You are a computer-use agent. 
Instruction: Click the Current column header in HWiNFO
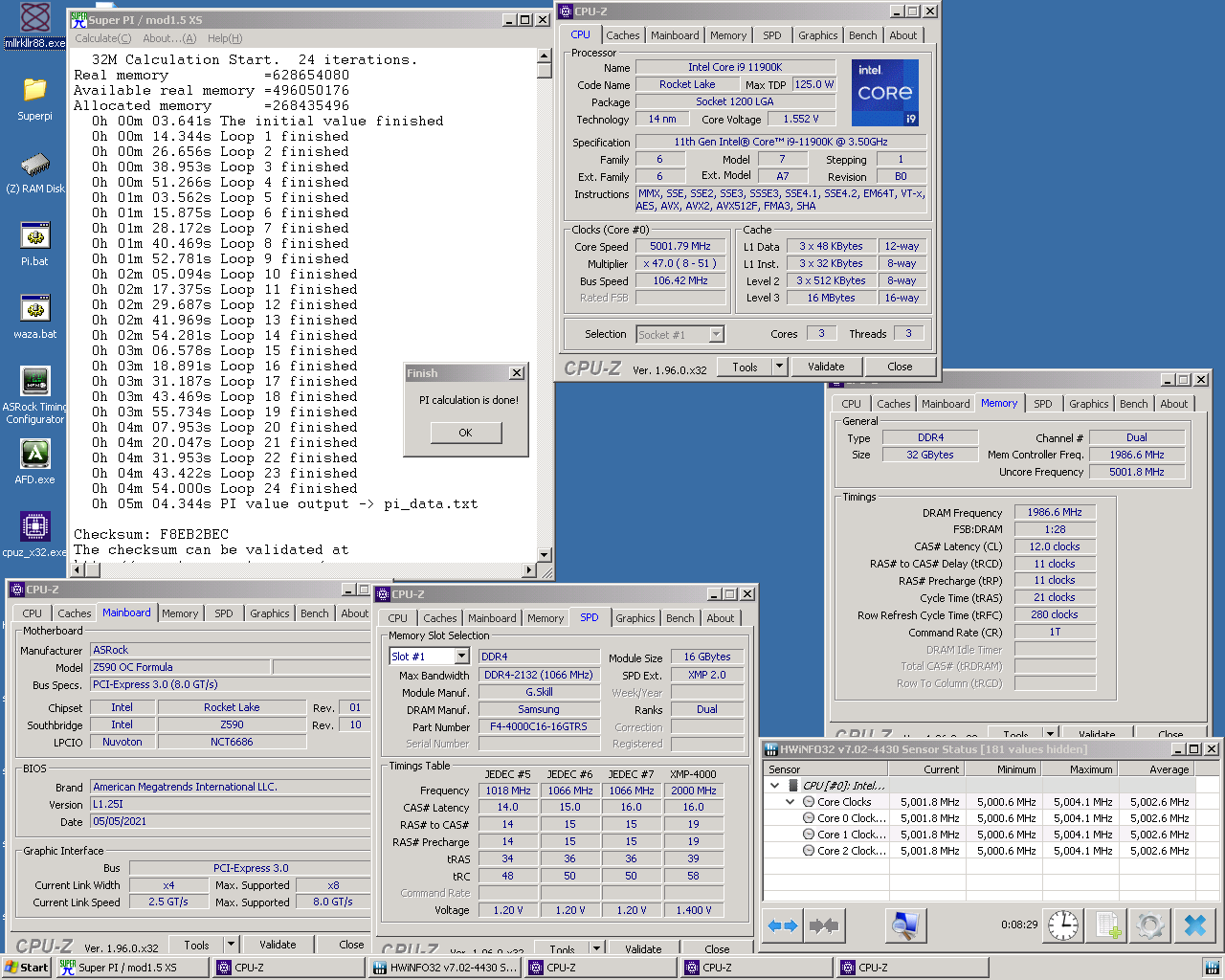pyautogui.click(x=924, y=768)
